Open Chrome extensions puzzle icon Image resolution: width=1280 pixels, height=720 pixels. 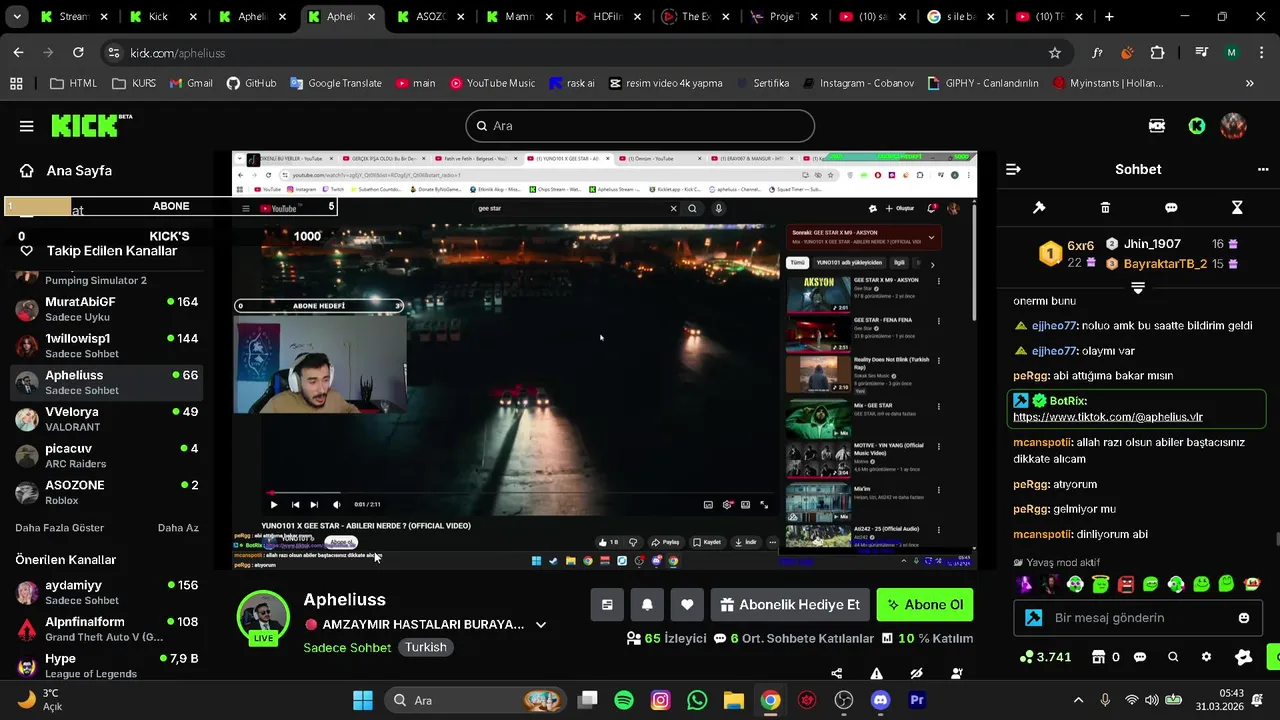click(x=1157, y=53)
